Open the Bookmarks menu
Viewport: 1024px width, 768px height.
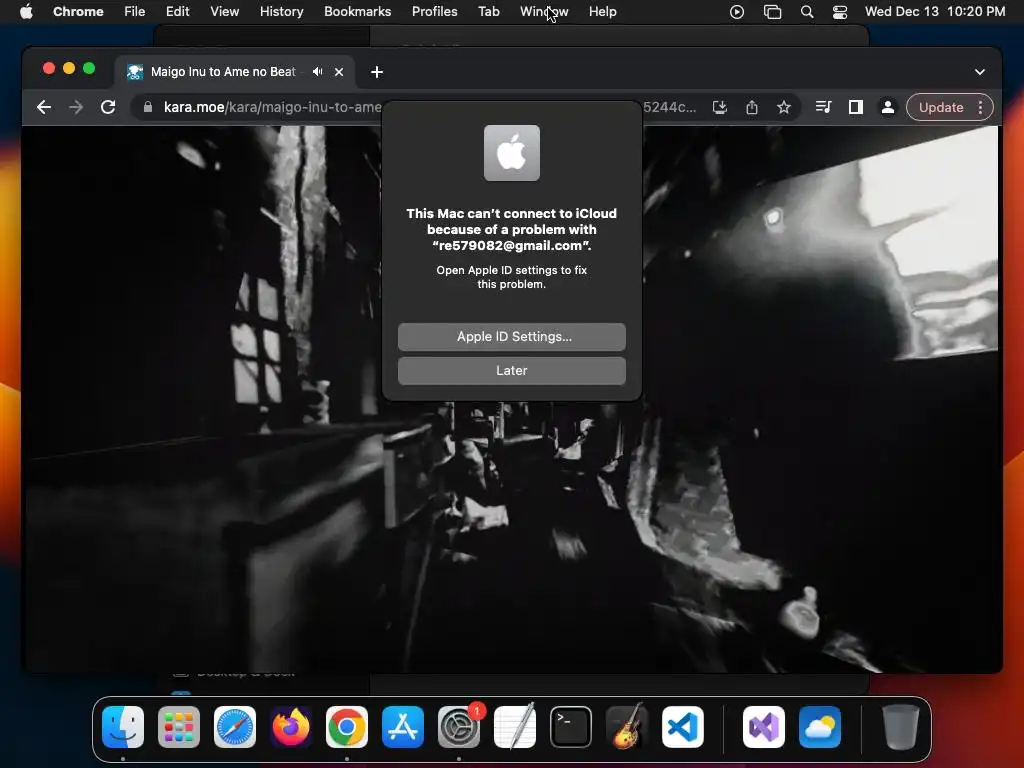[x=357, y=12]
